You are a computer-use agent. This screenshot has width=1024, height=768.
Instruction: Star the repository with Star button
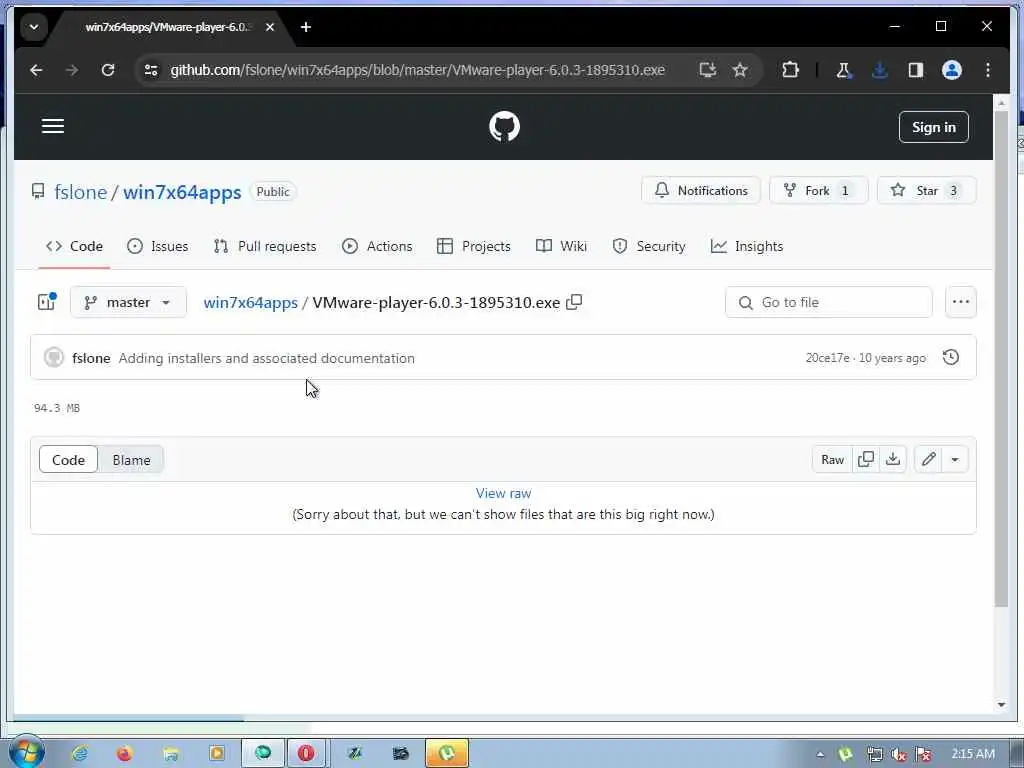pos(926,191)
